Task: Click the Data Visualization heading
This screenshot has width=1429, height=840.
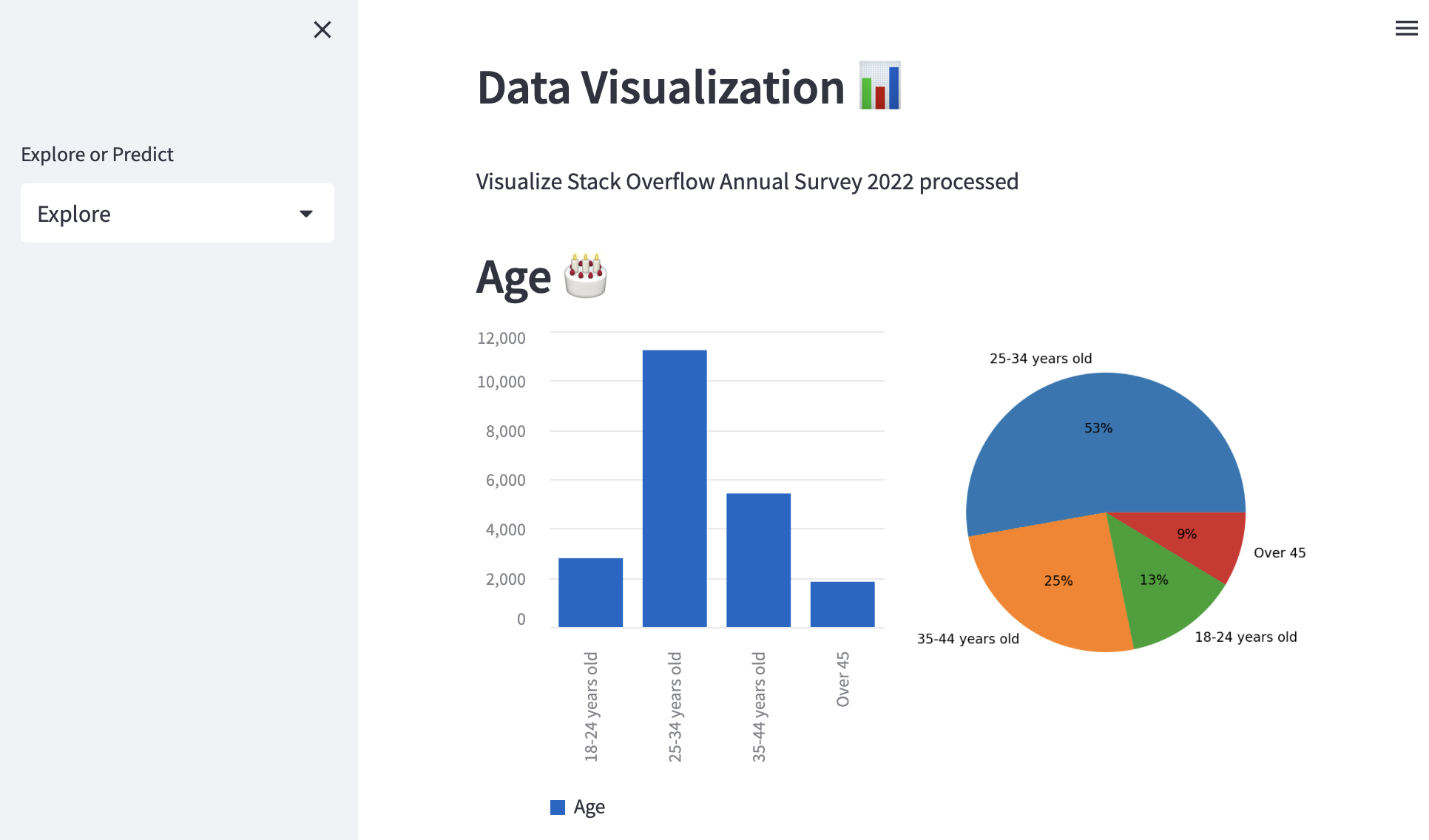Action: point(661,87)
